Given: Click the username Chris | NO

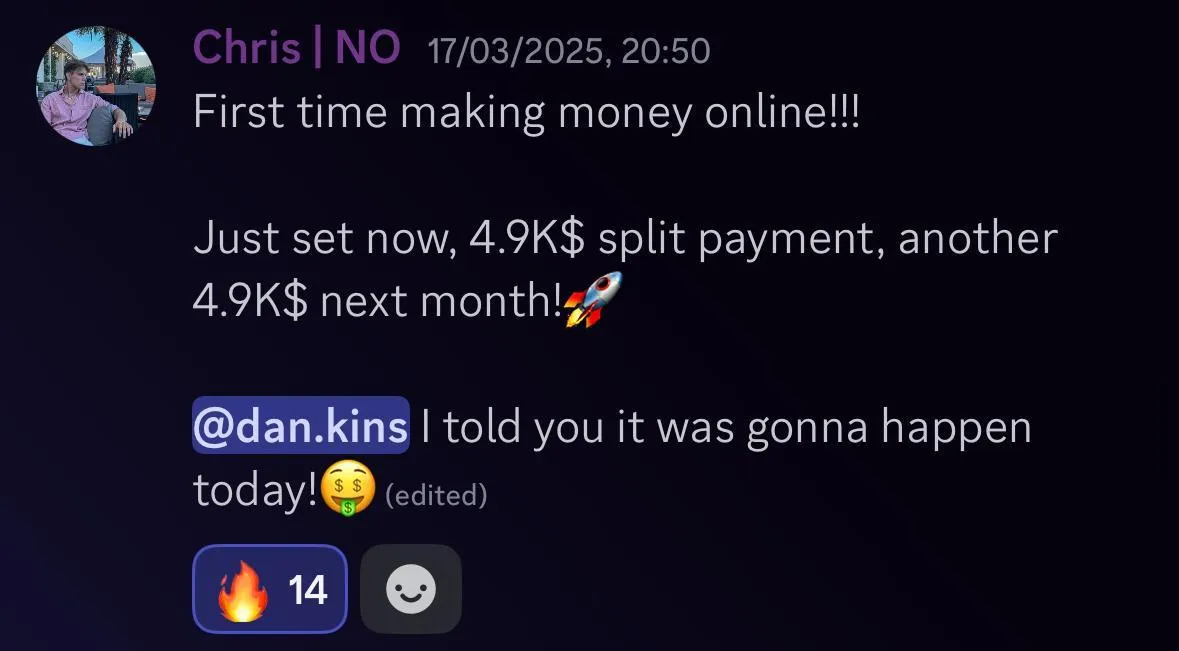Looking at the screenshot, I should point(297,47).
